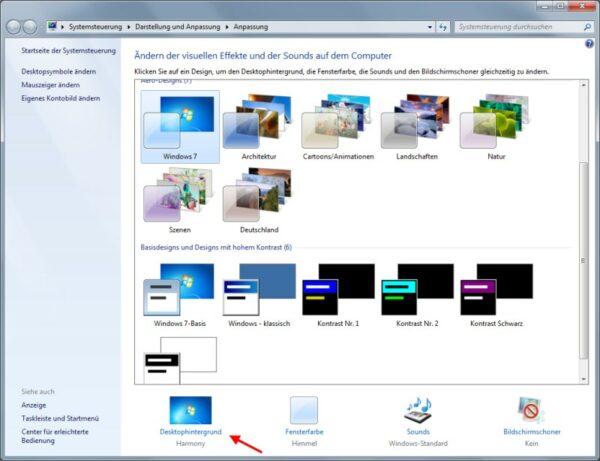Click the refresh button beside address bar
This screenshot has height=461, width=600.
(x=443, y=27)
